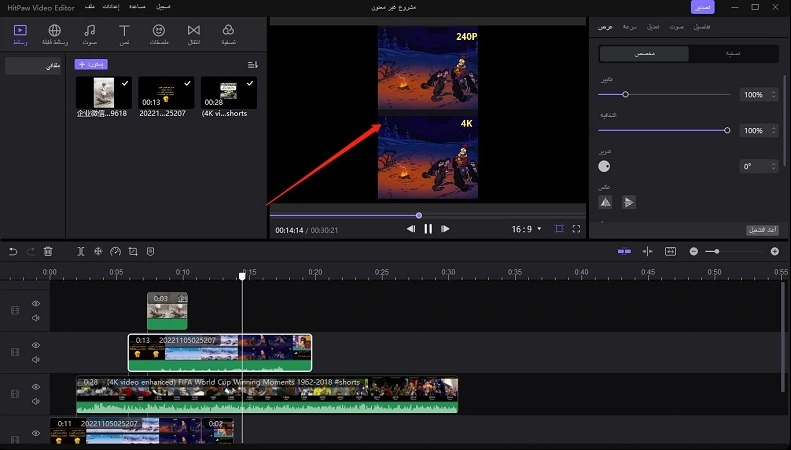Enter fullscreen preview

tap(576, 229)
